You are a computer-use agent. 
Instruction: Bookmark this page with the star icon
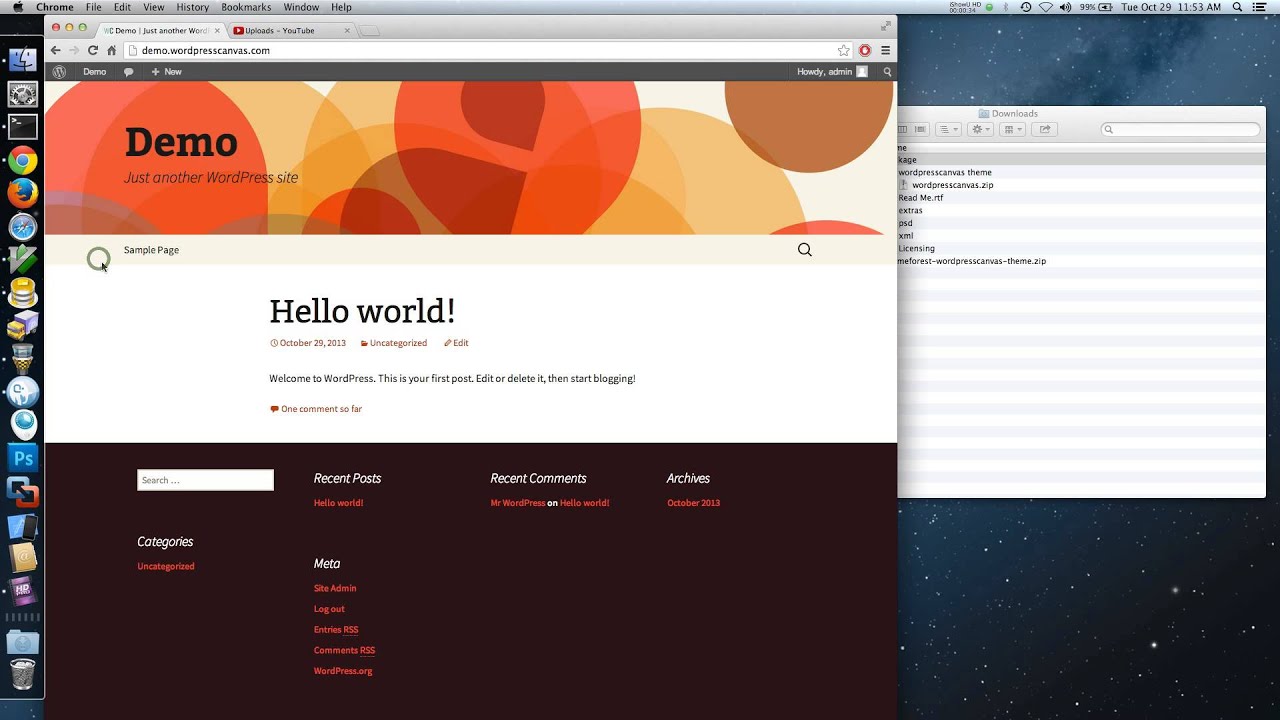pyautogui.click(x=844, y=50)
